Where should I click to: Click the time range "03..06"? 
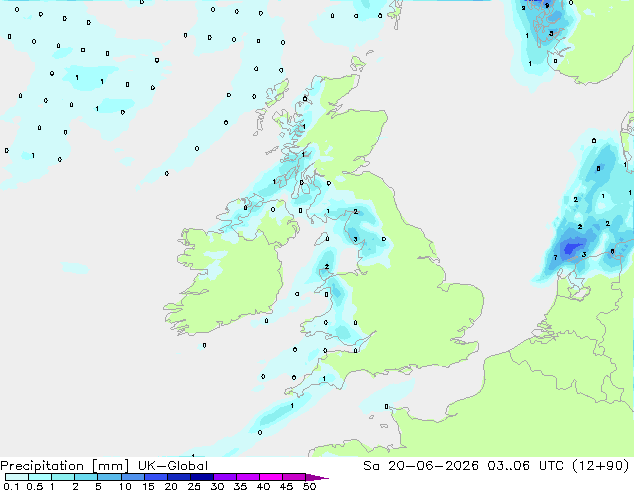508,466
